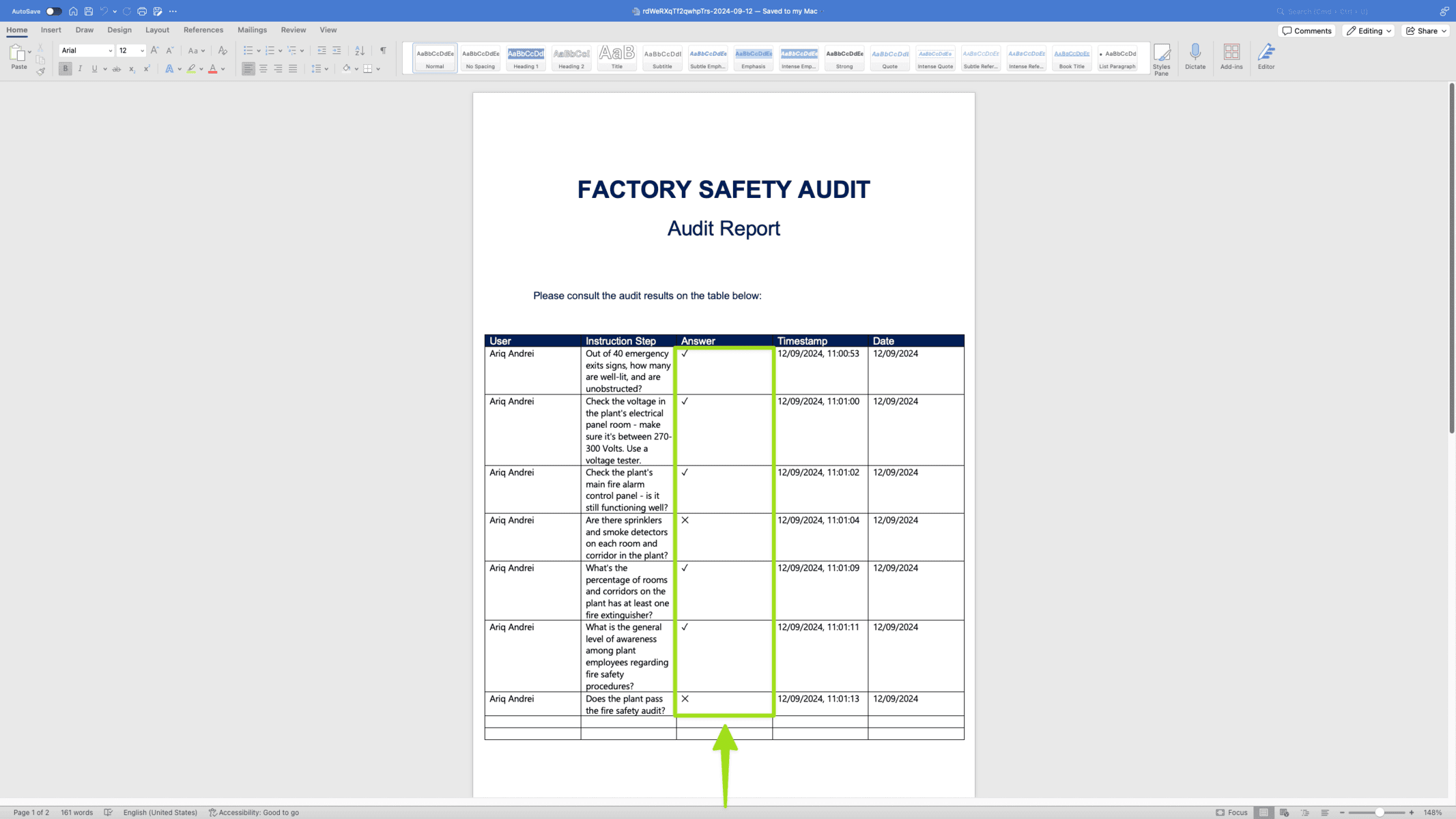1456x819 pixels.
Task: Click the Clear Formatting icon
Action: [x=223, y=51]
